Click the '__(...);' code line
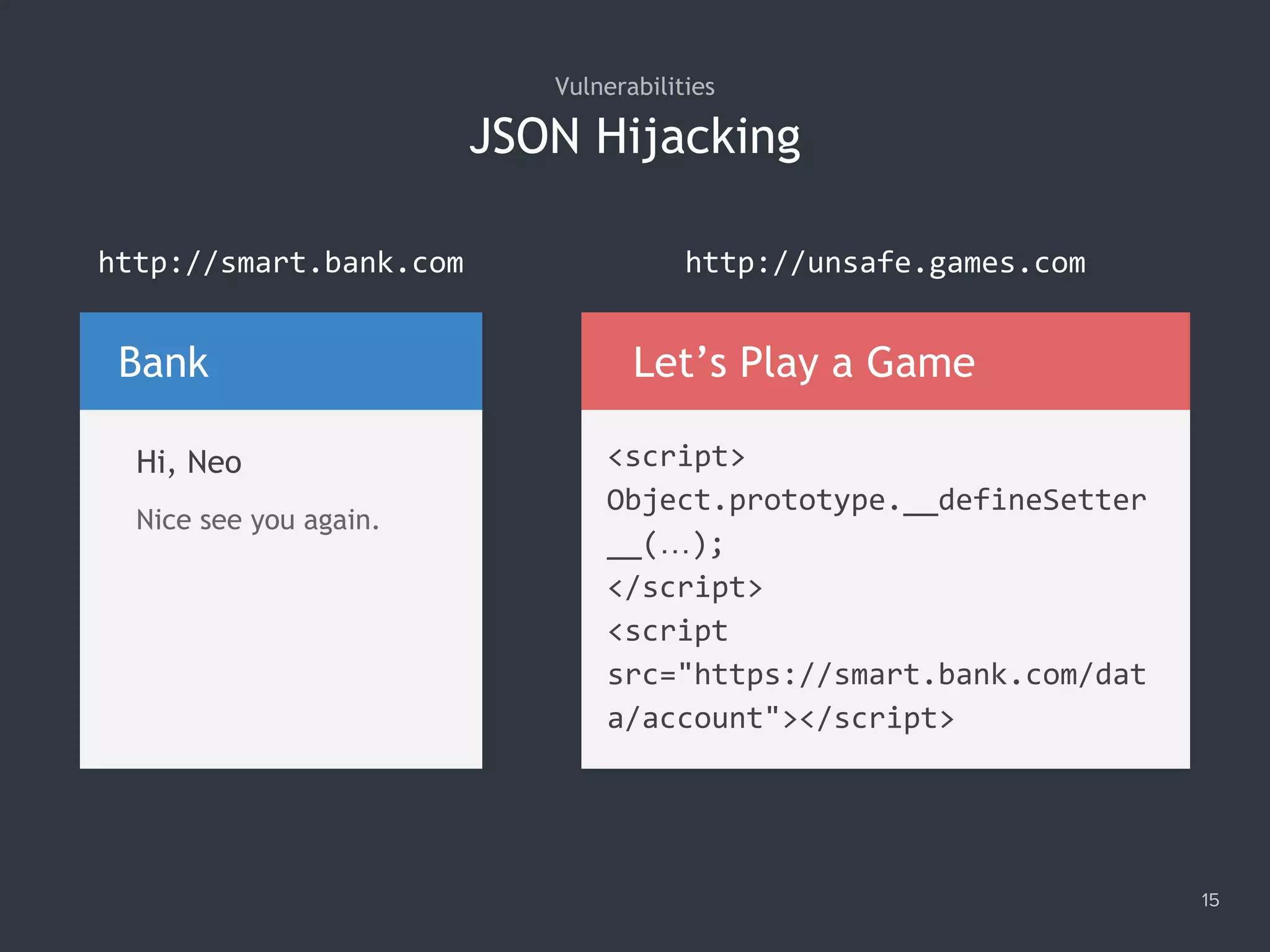1270x952 pixels. [665, 544]
